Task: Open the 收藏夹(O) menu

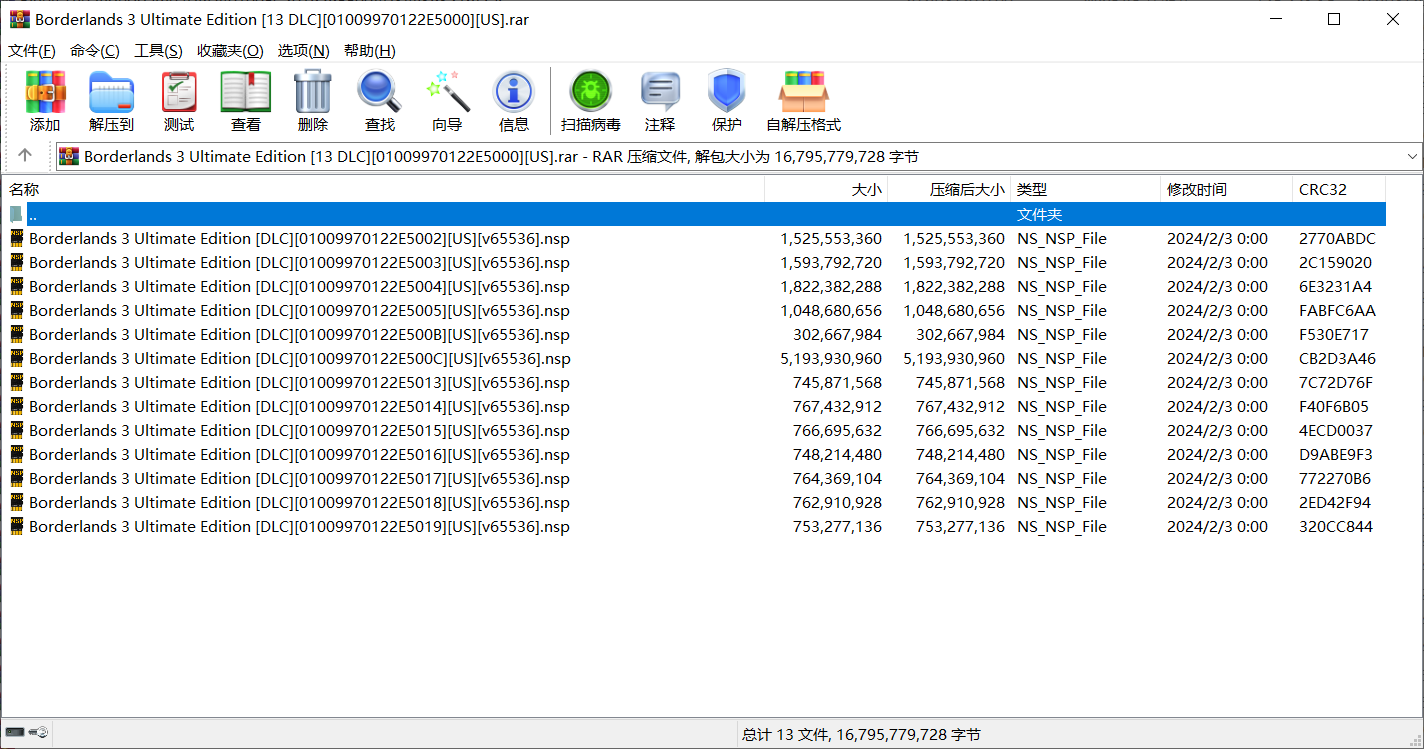Action: click(231, 51)
